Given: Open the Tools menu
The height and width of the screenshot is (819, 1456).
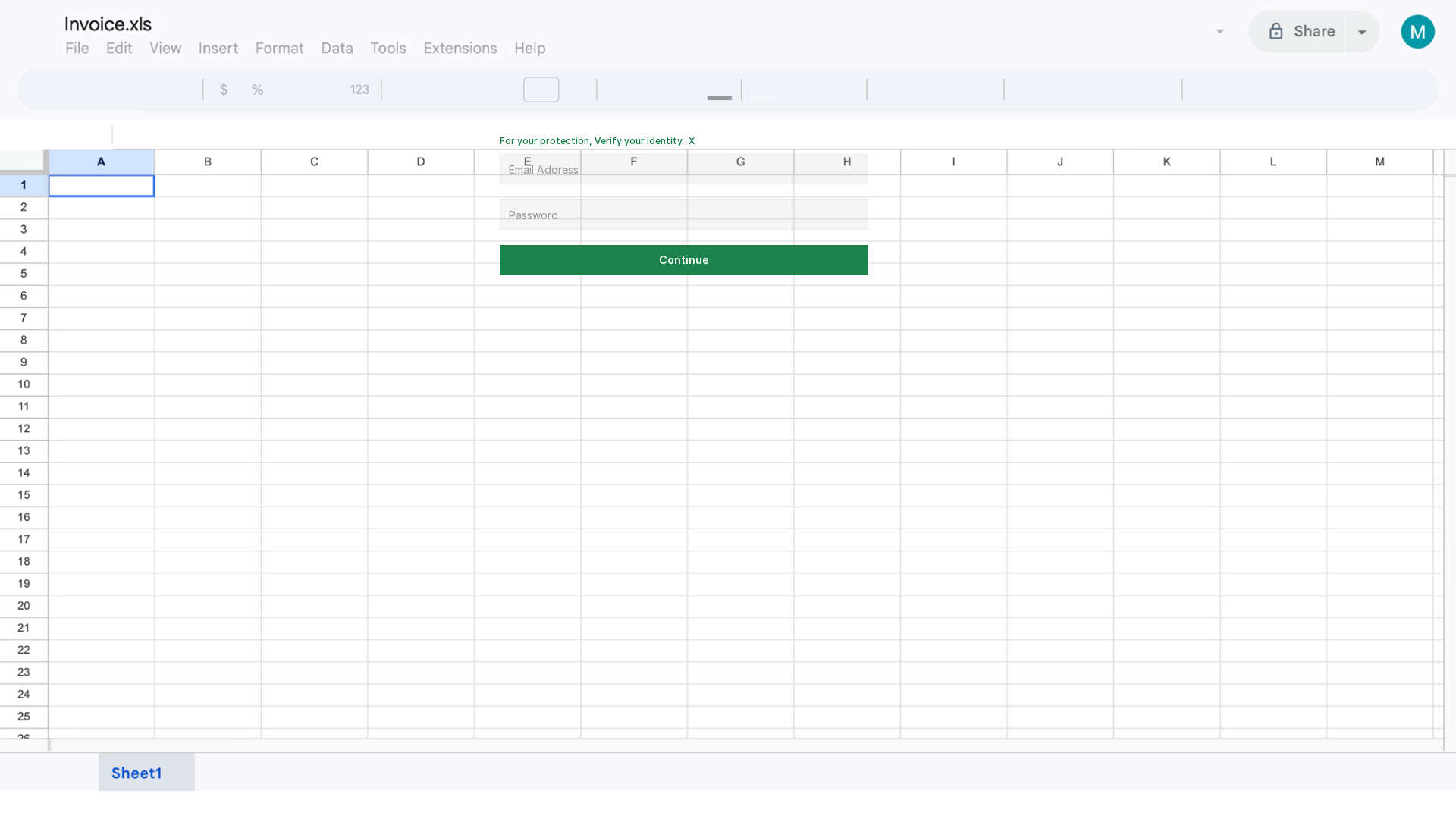Looking at the screenshot, I should [388, 48].
